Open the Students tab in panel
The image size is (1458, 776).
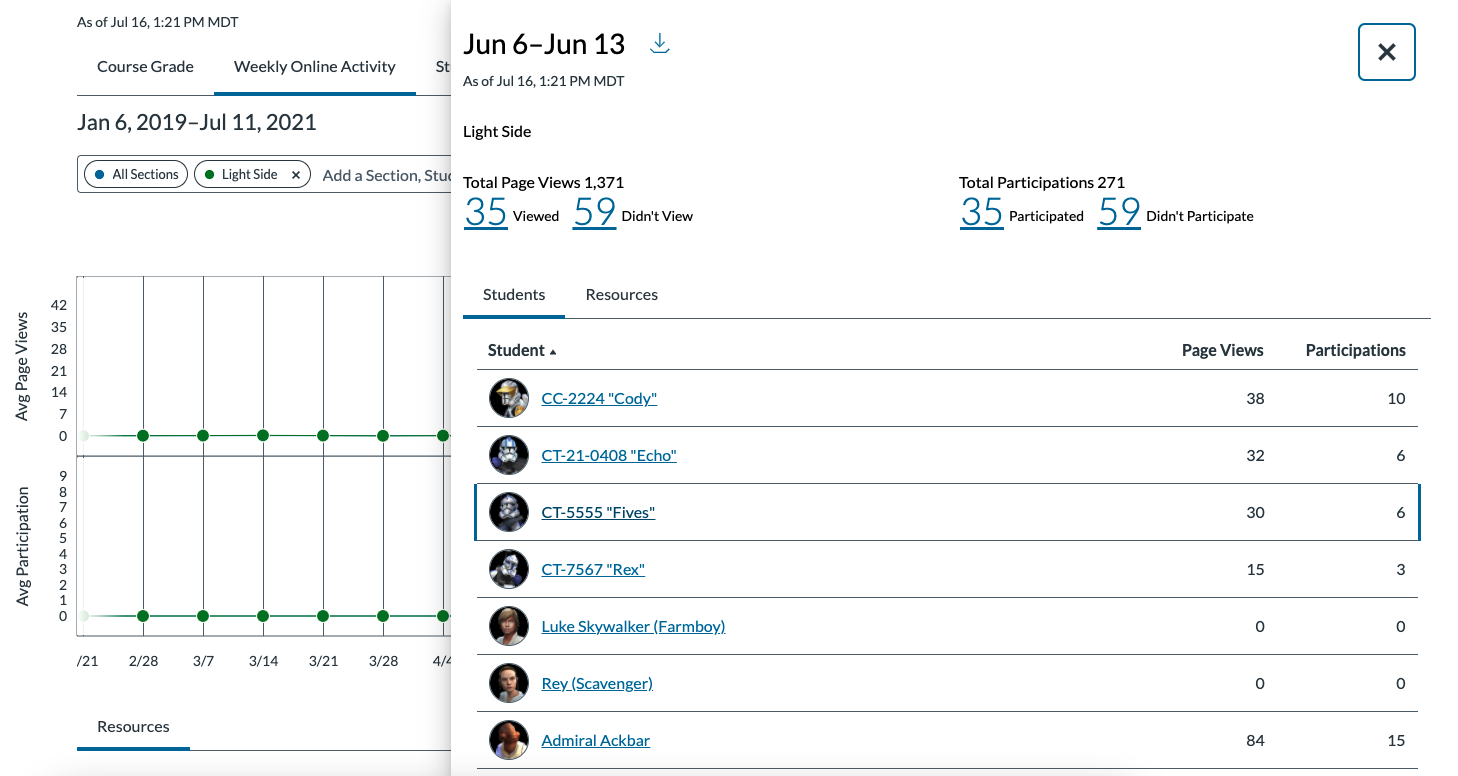coord(514,295)
